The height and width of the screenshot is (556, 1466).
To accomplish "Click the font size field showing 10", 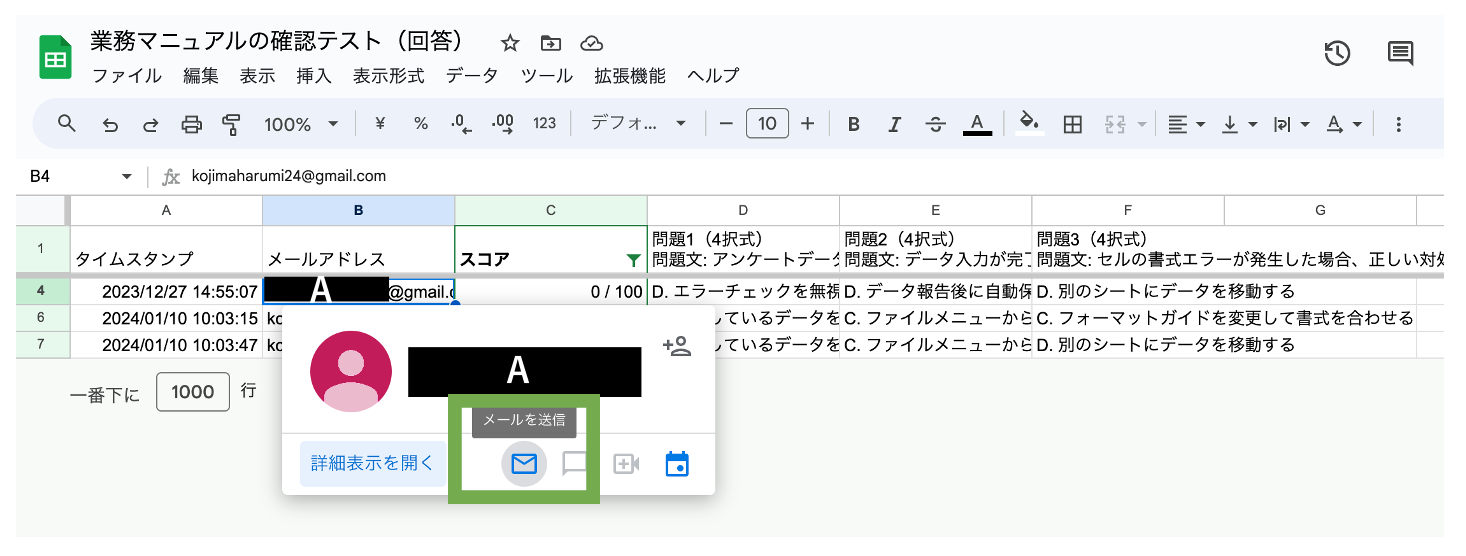I will (767, 124).
